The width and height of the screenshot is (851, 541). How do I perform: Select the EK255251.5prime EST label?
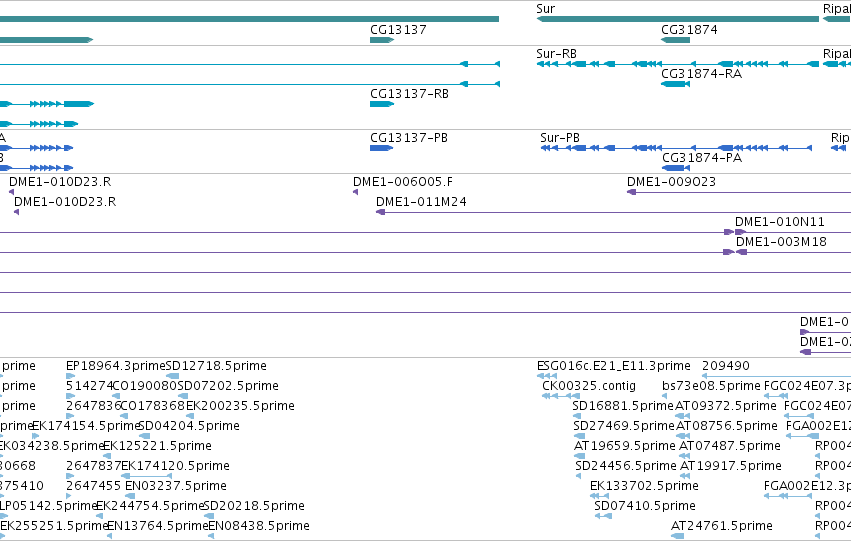[x=54, y=526]
